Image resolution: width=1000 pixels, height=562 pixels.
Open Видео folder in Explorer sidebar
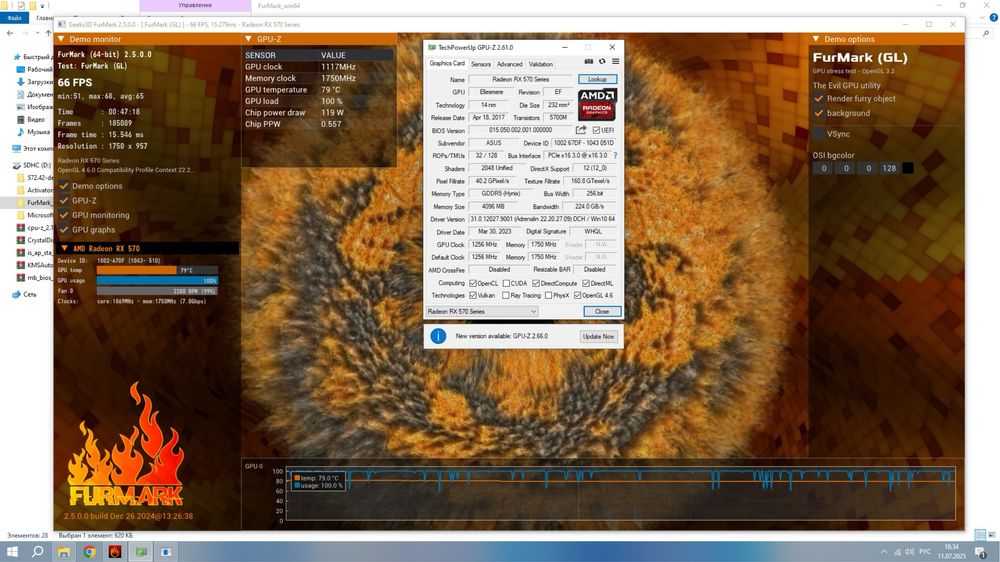tap(36, 119)
